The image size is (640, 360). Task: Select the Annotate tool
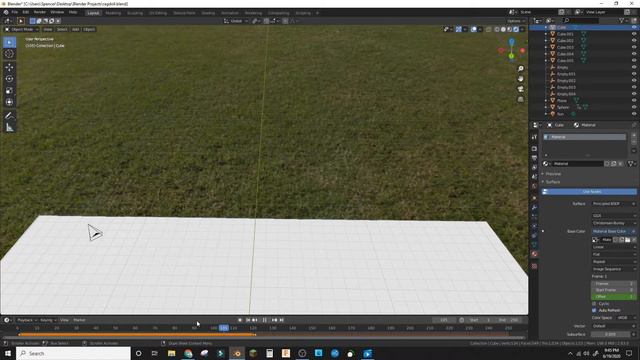click(9, 116)
